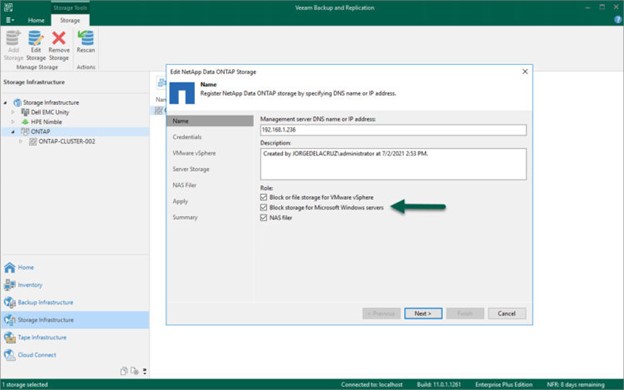
Task: Expand the HPE Nimble node
Action: click(13, 122)
